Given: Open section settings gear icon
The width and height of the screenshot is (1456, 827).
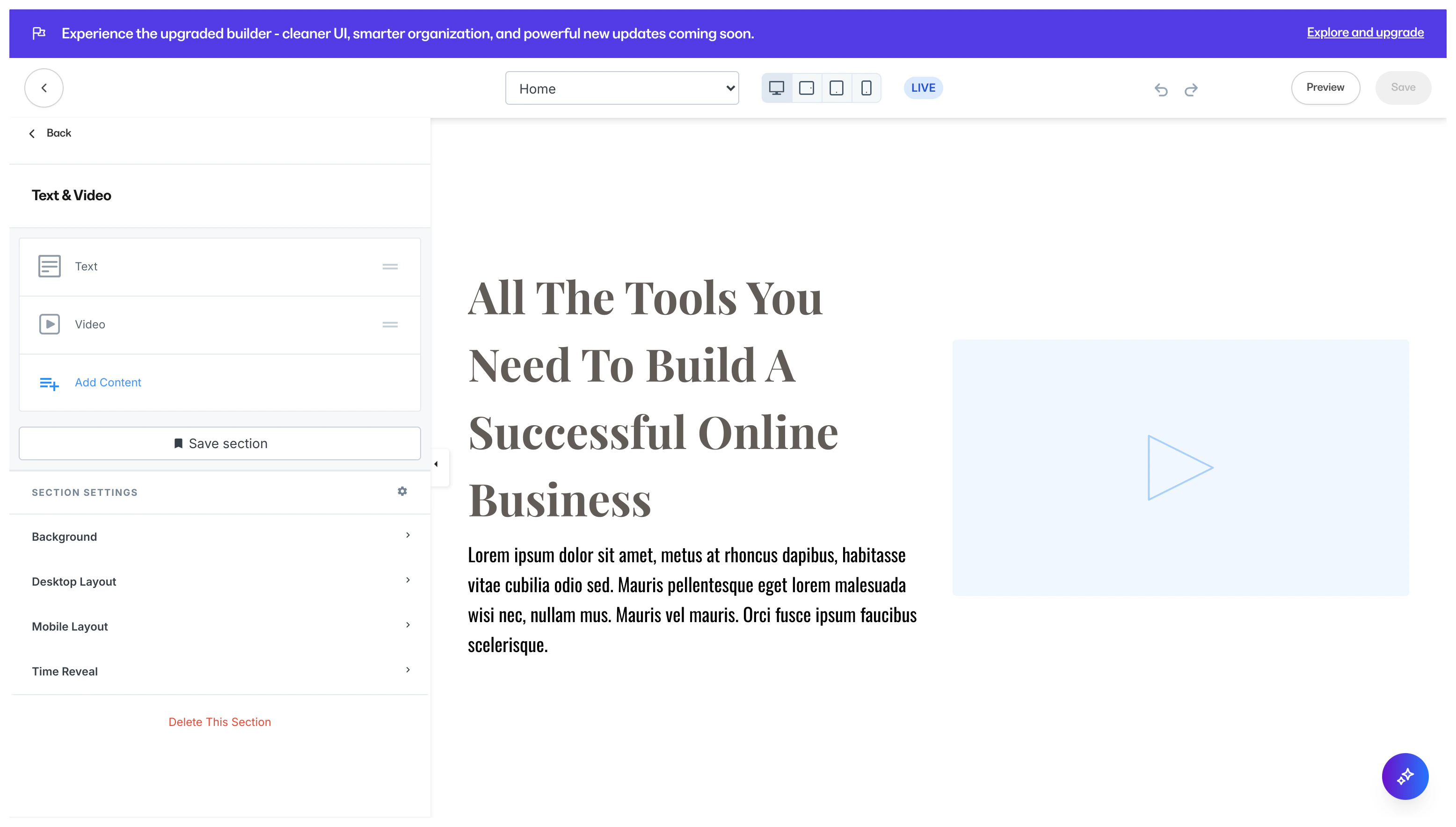Looking at the screenshot, I should click(402, 491).
